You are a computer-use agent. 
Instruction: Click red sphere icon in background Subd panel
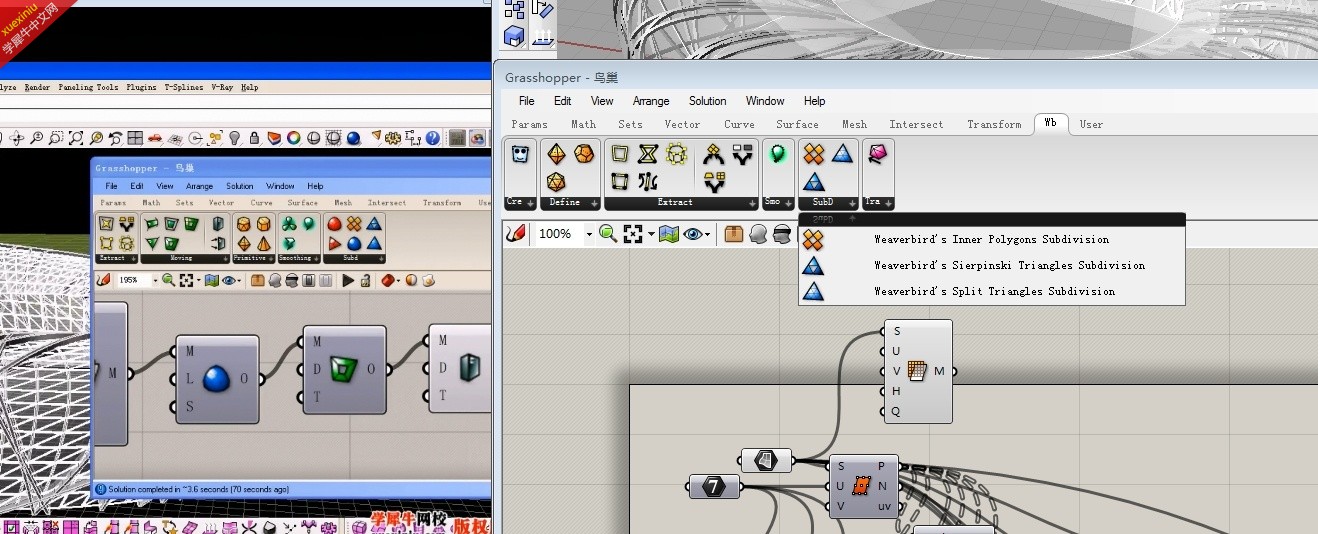pos(334,224)
